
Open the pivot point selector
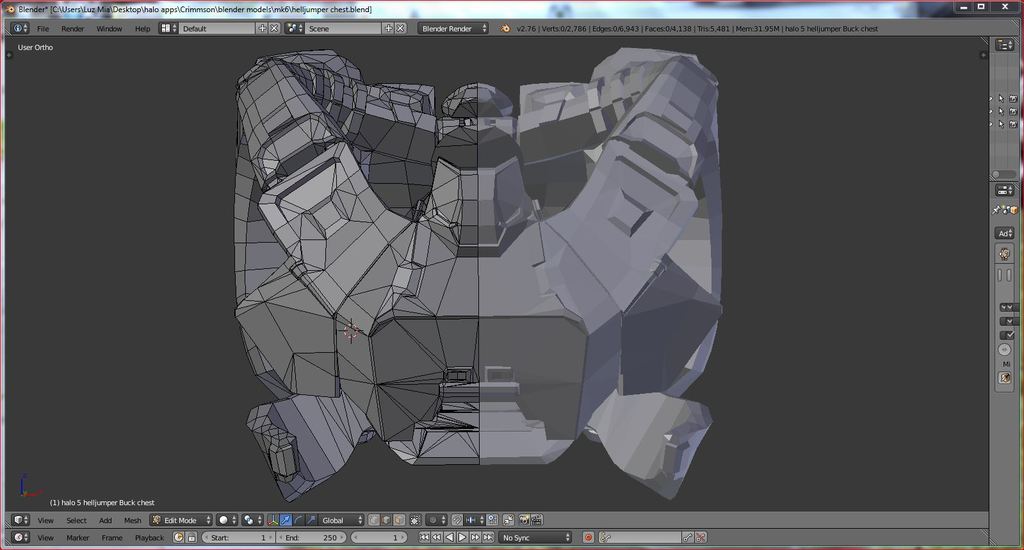(x=251, y=520)
